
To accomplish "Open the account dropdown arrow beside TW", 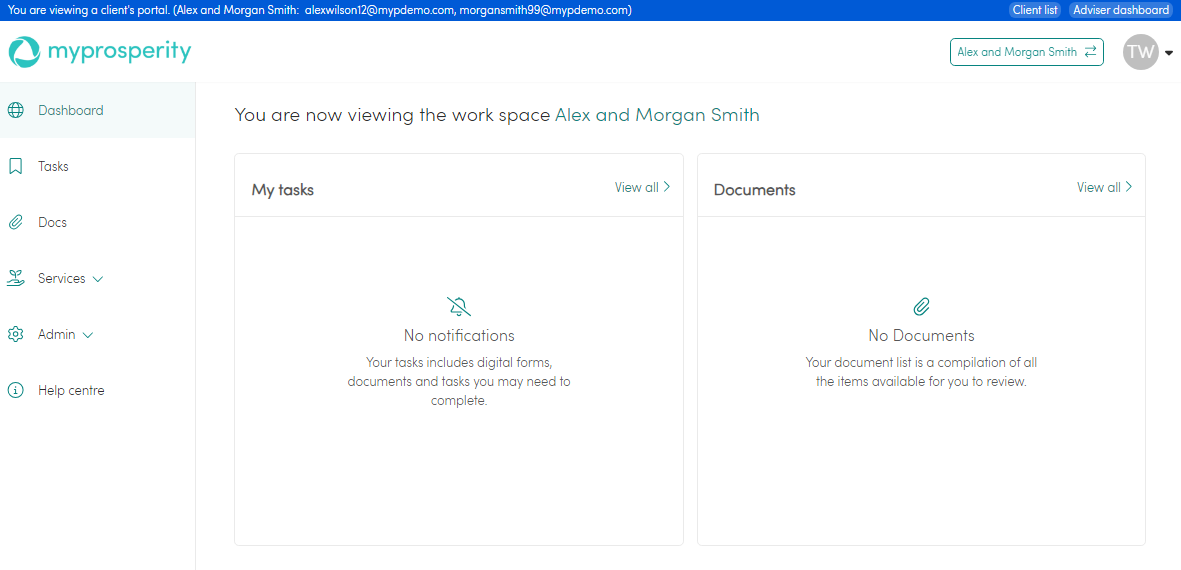I will click(1169, 53).
